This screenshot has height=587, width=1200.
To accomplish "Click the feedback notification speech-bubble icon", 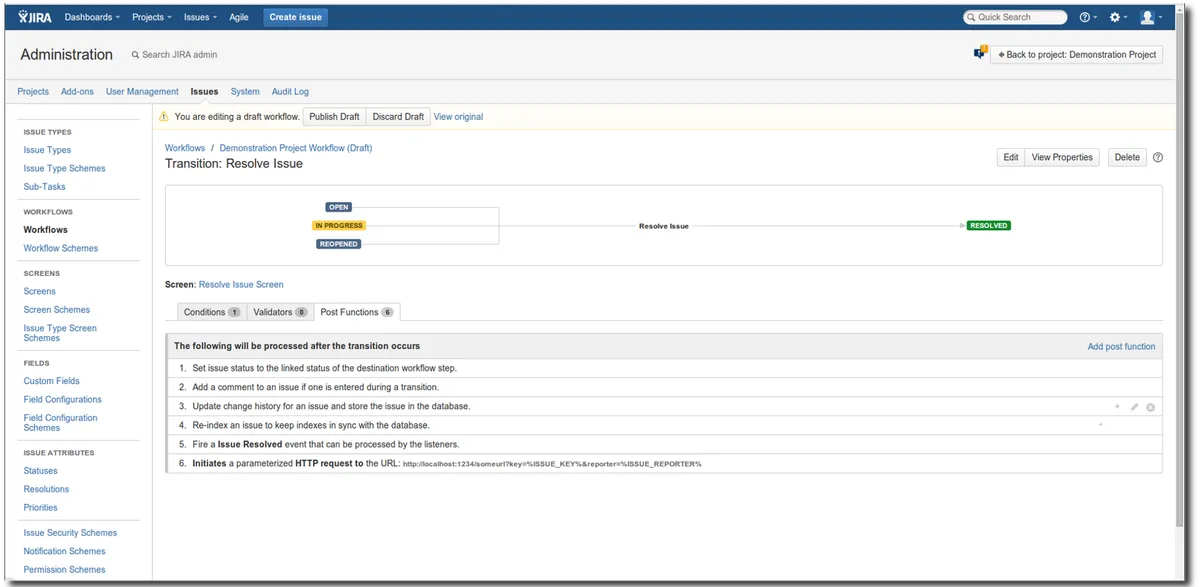I will coord(980,53).
